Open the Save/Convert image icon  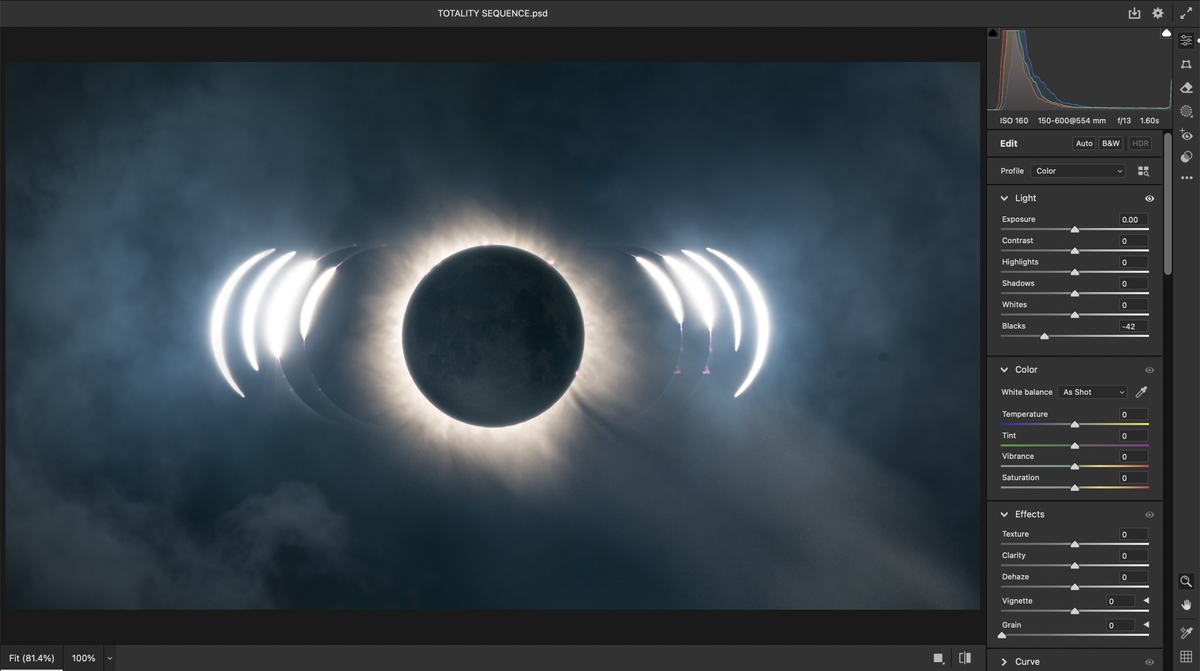pyautogui.click(x=1134, y=13)
